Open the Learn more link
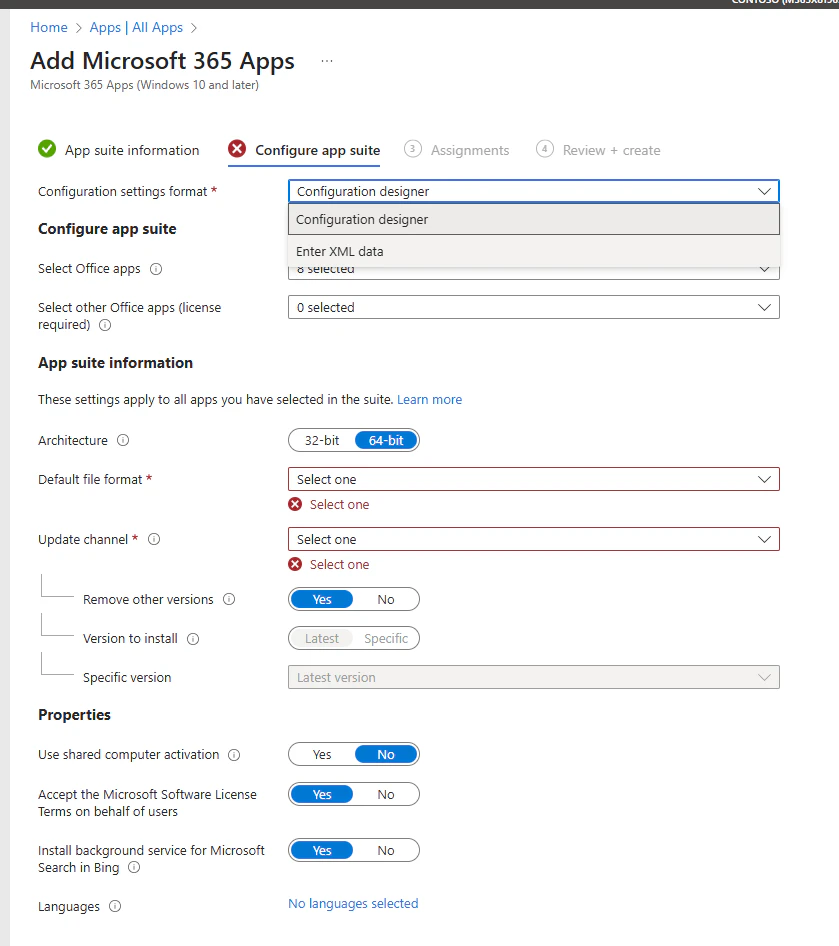This screenshot has width=839, height=946. [x=429, y=399]
